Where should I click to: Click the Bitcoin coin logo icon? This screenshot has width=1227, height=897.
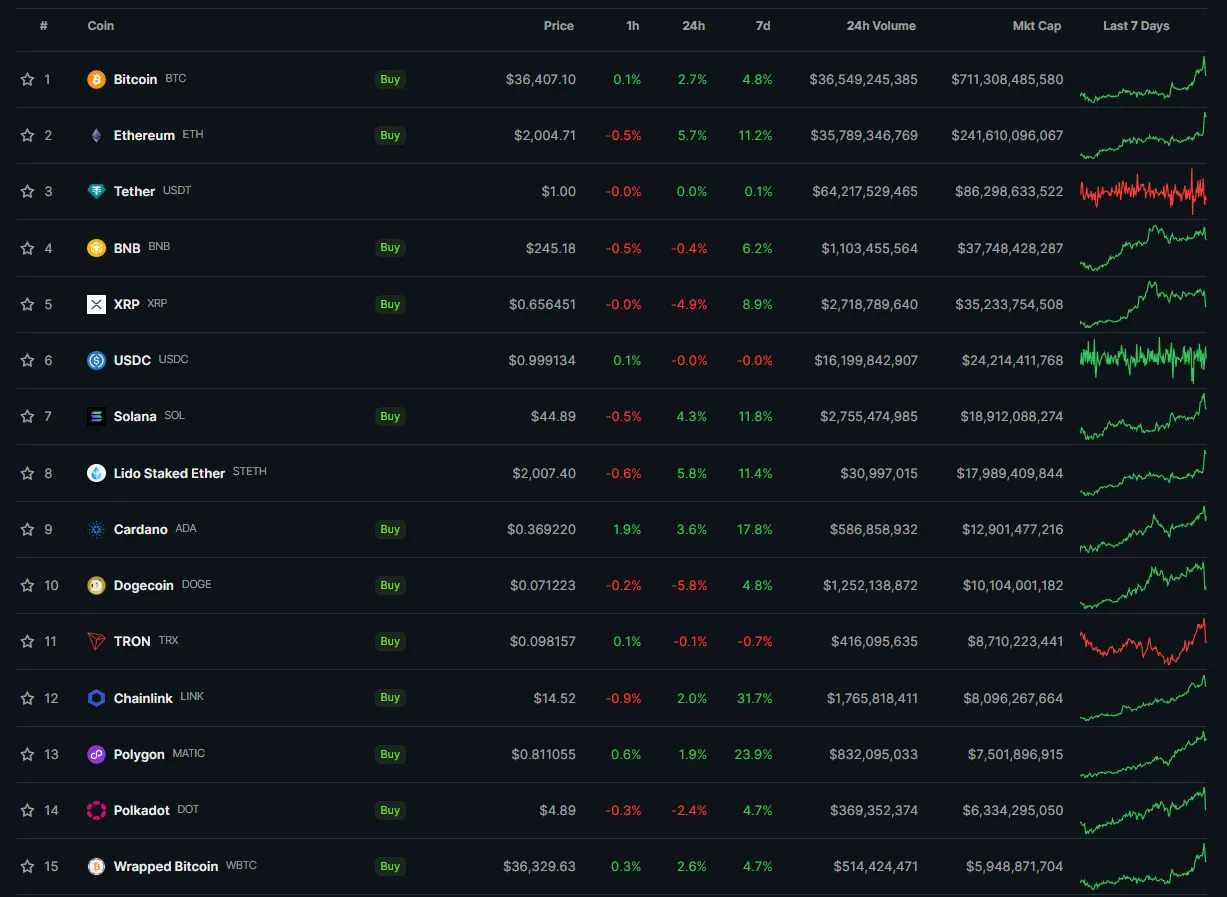pyautogui.click(x=96, y=79)
